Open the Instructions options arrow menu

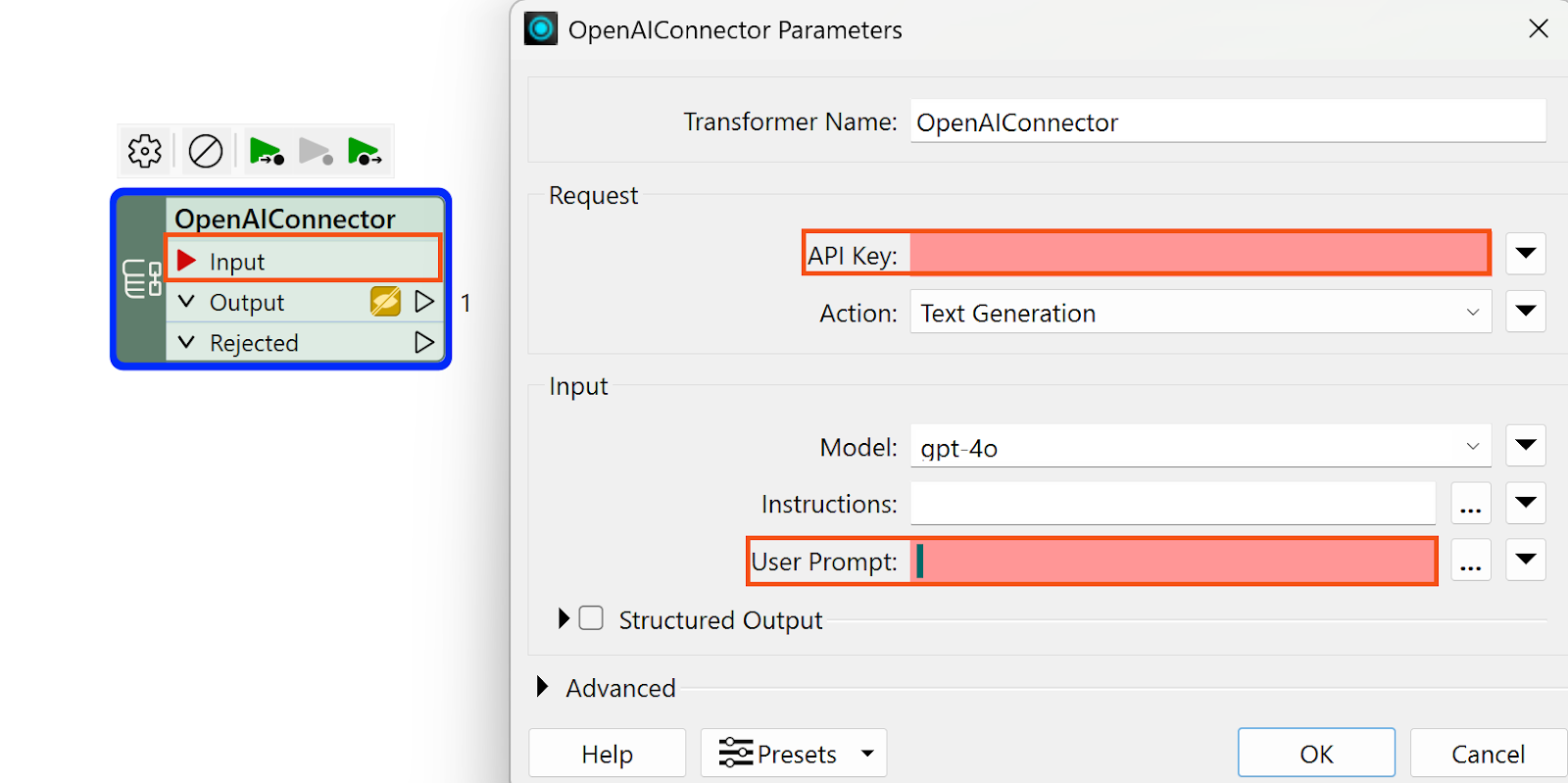coord(1526,503)
